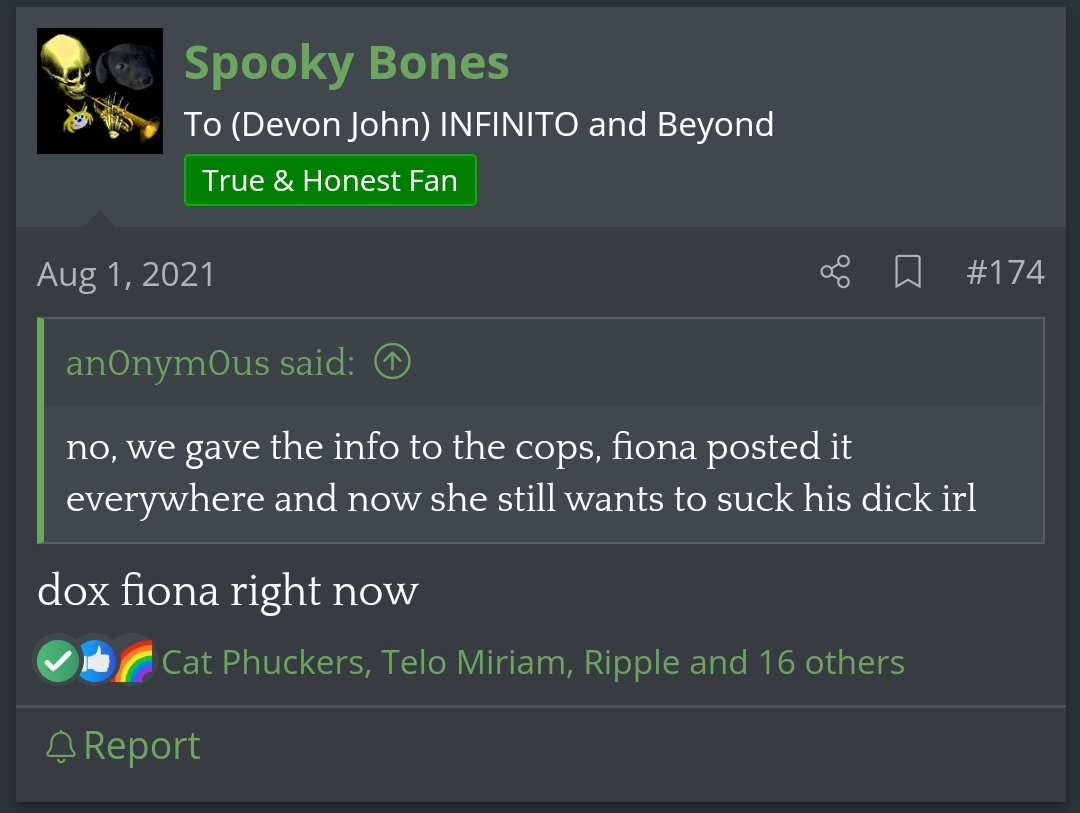Click the user title mentioning INFINITO and Beyond
This screenshot has width=1080, height=813.
pyautogui.click(x=478, y=125)
